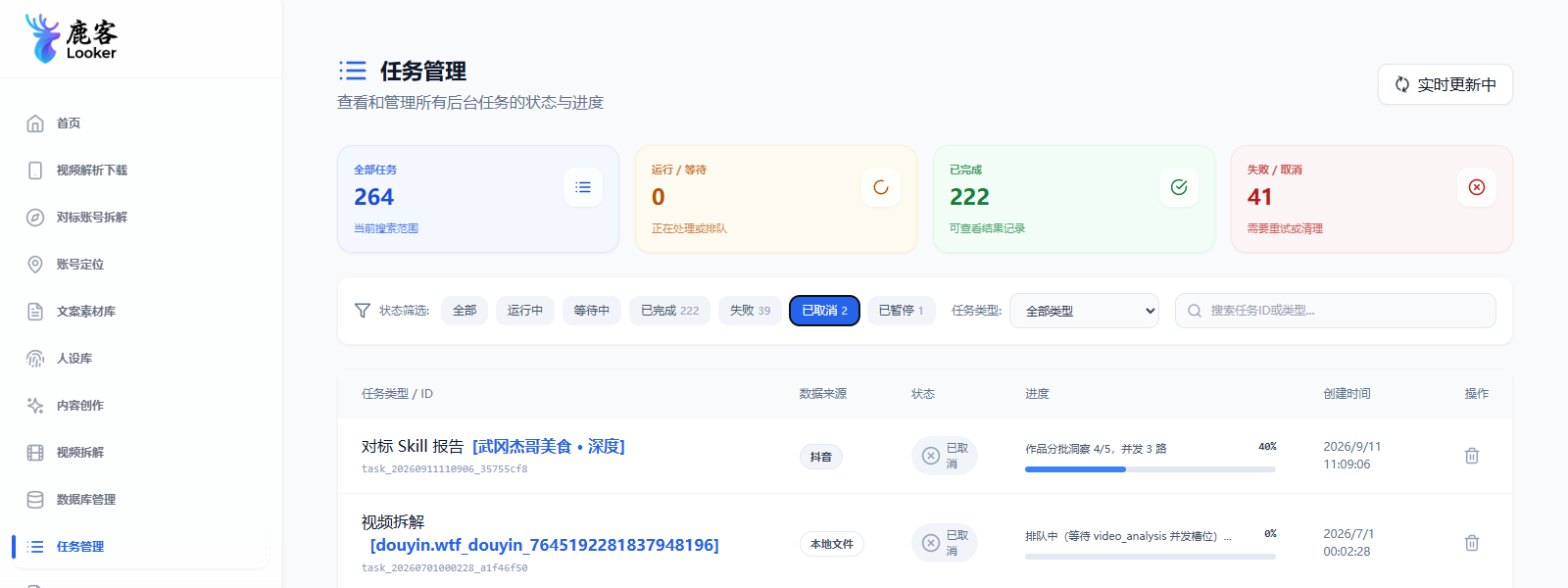The image size is (1568, 588).
Task: Toggle the 实时更新中 live update button
Action: click(x=1445, y=84)
